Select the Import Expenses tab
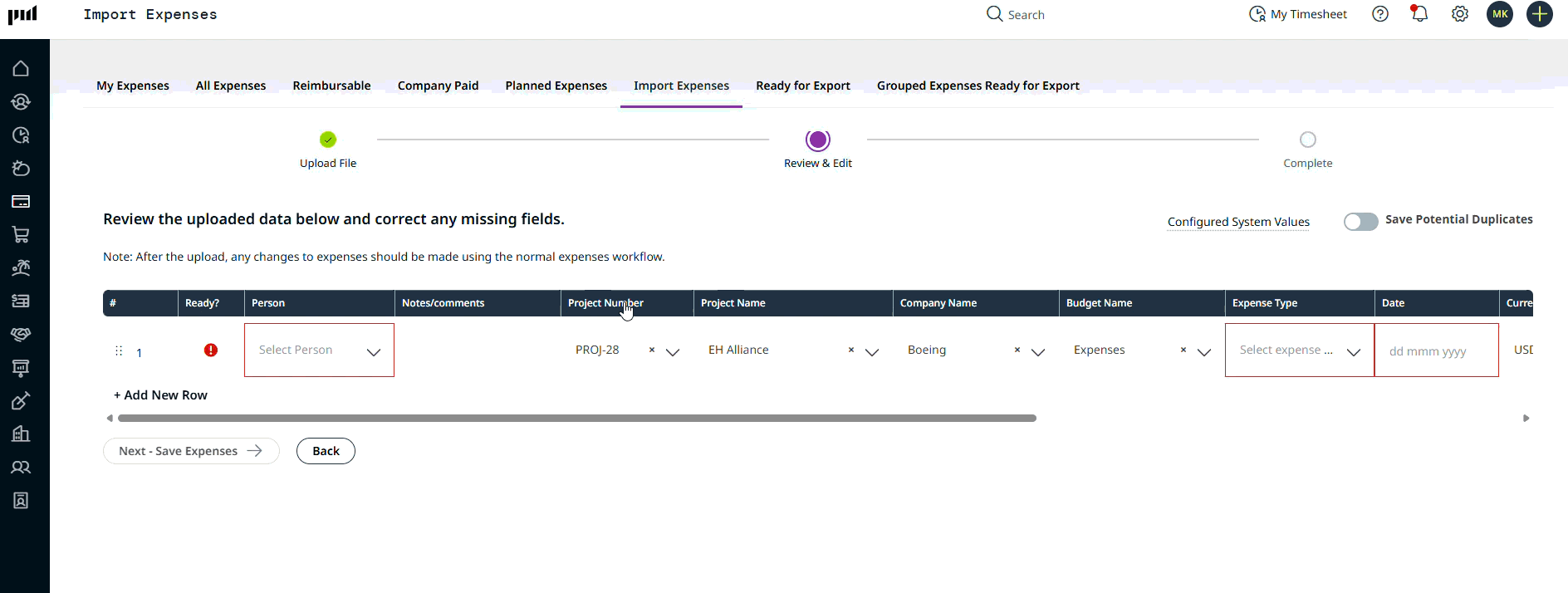 [681, 86]
